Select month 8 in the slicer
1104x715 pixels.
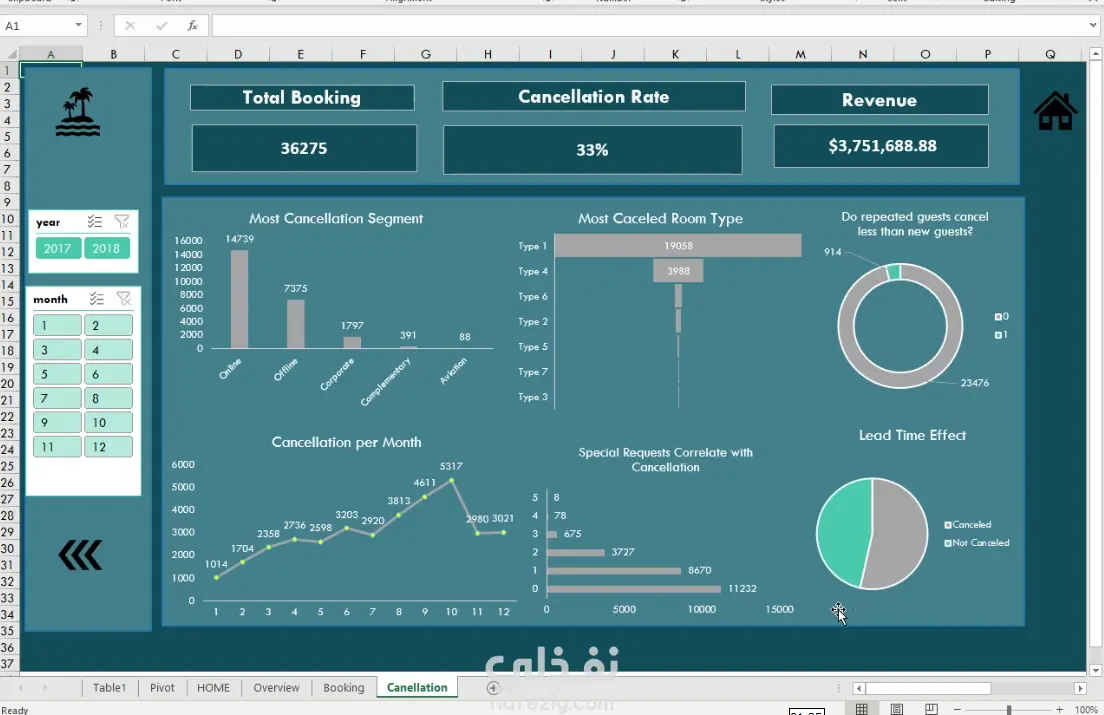point(108,398)
